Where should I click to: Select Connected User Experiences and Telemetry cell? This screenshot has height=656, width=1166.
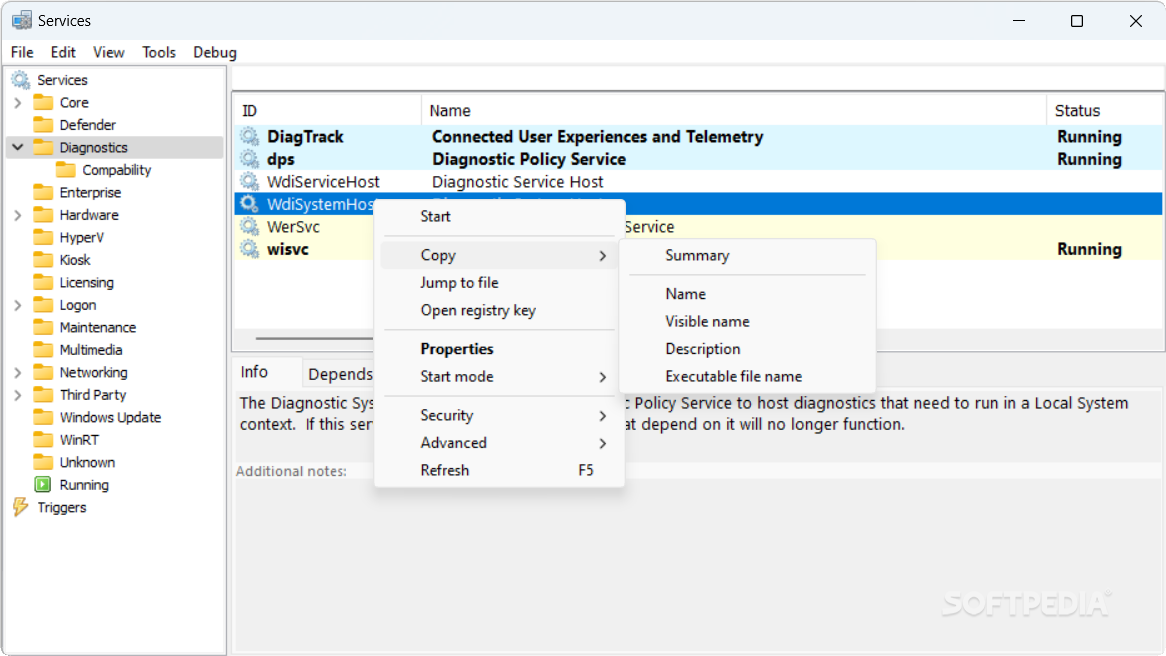coord(598,136)
